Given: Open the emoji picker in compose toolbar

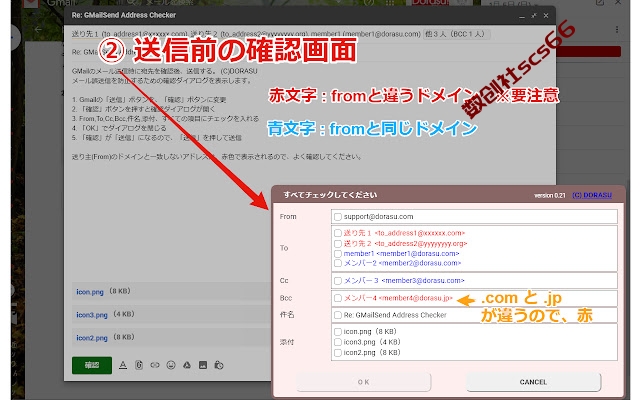Looking at the screenshot, I should (x=171, y=365).
